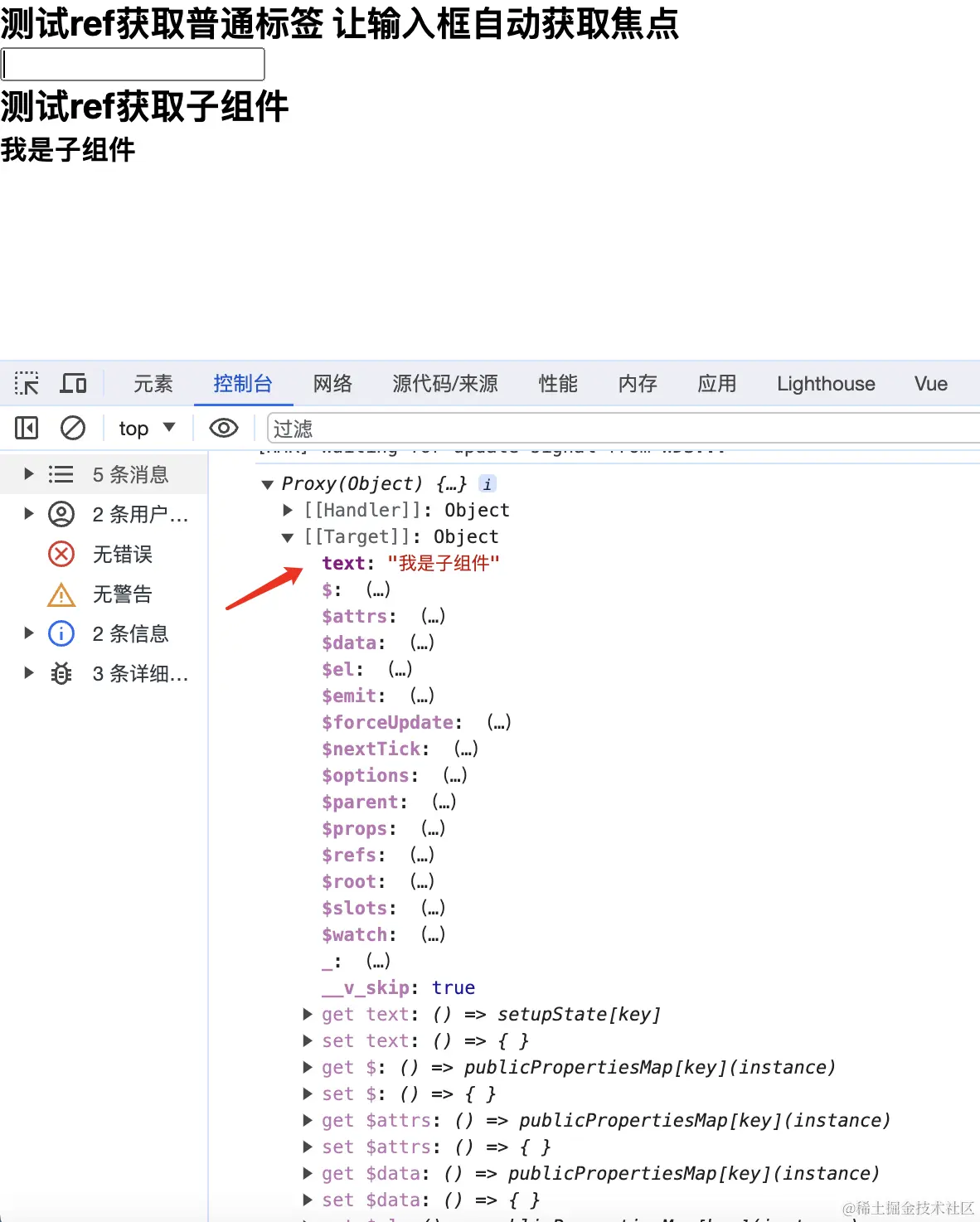Expand the 3 条详细 group
980x1222 pixels.
point(29,673)
